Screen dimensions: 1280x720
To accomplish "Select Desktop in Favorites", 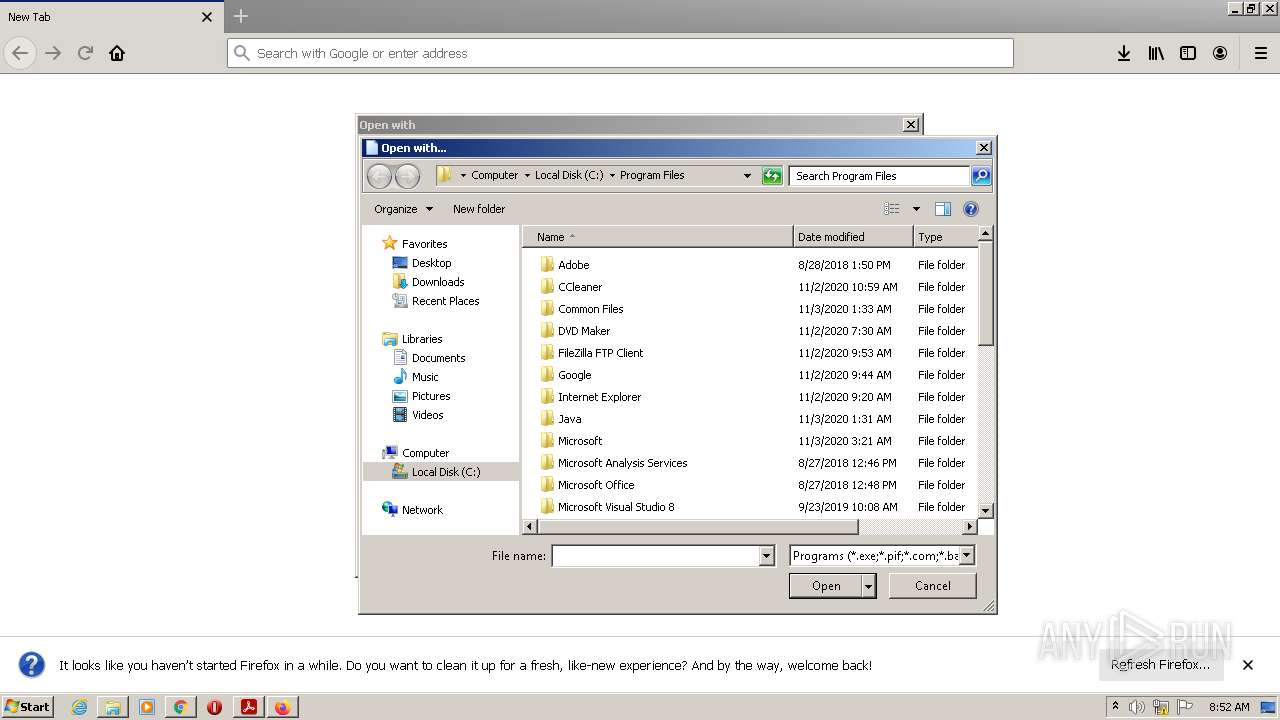I will (x=431, y=263).
